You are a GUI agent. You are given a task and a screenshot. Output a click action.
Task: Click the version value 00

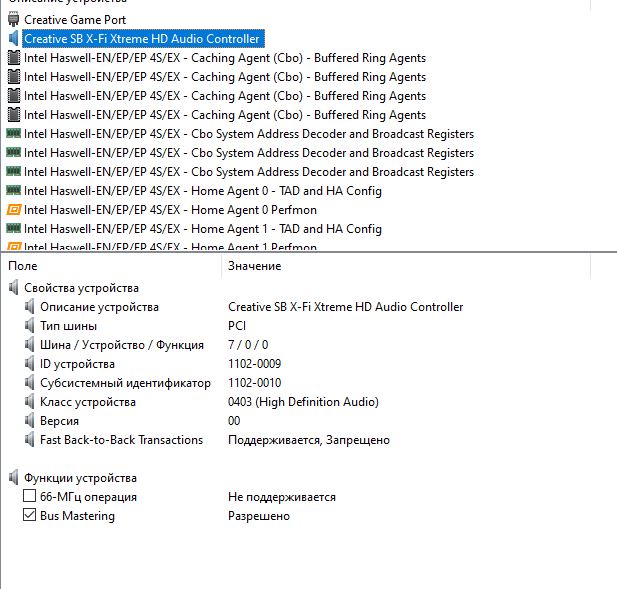(x=234, y=421)
